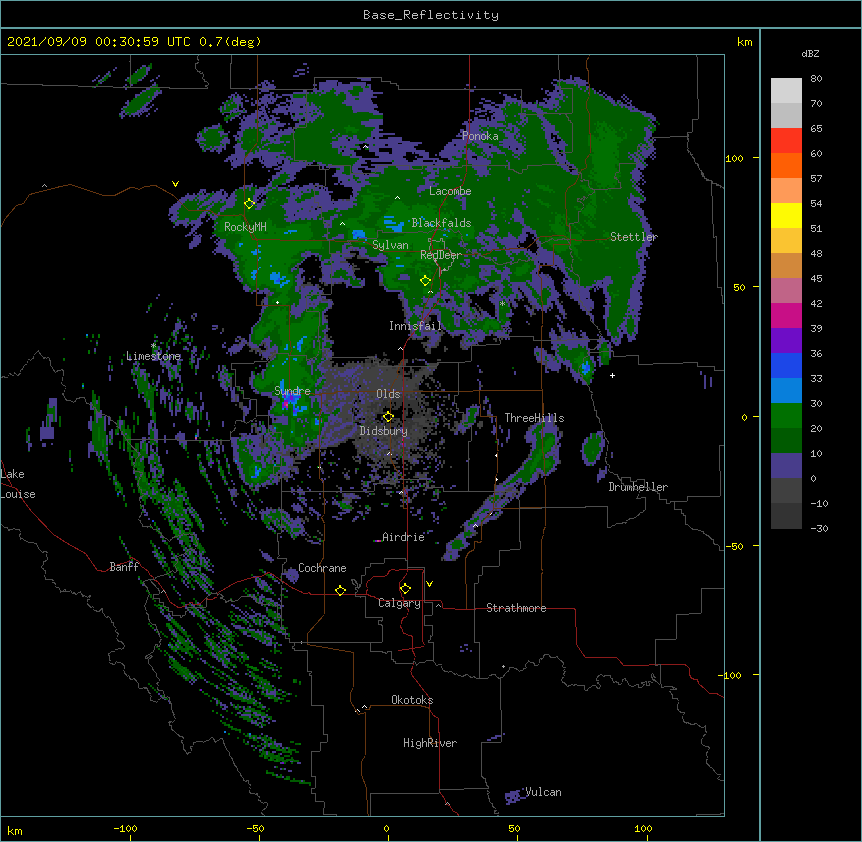Click the dBZ legend heading
Image resolution: width=862 pixels, height=842 pixels.
click(810, 53)
